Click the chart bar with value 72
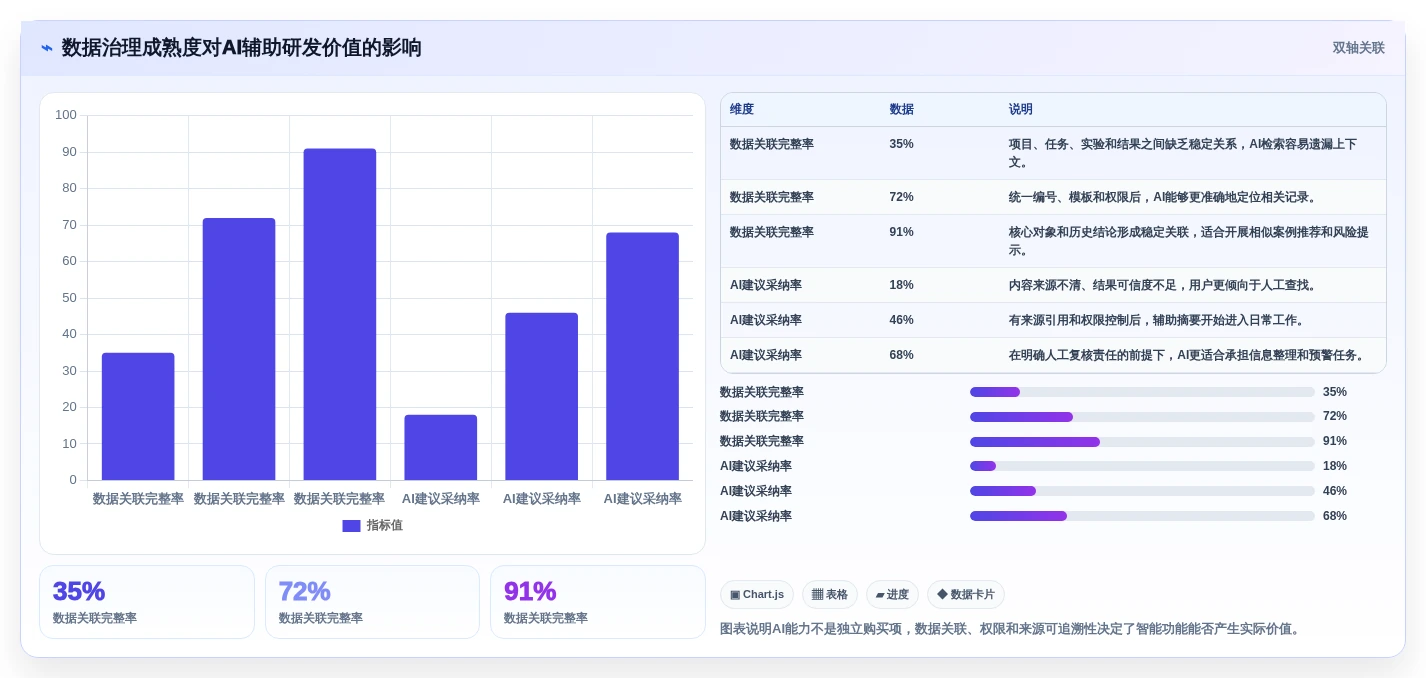The image size is (1426, 678). pos(239,349)
